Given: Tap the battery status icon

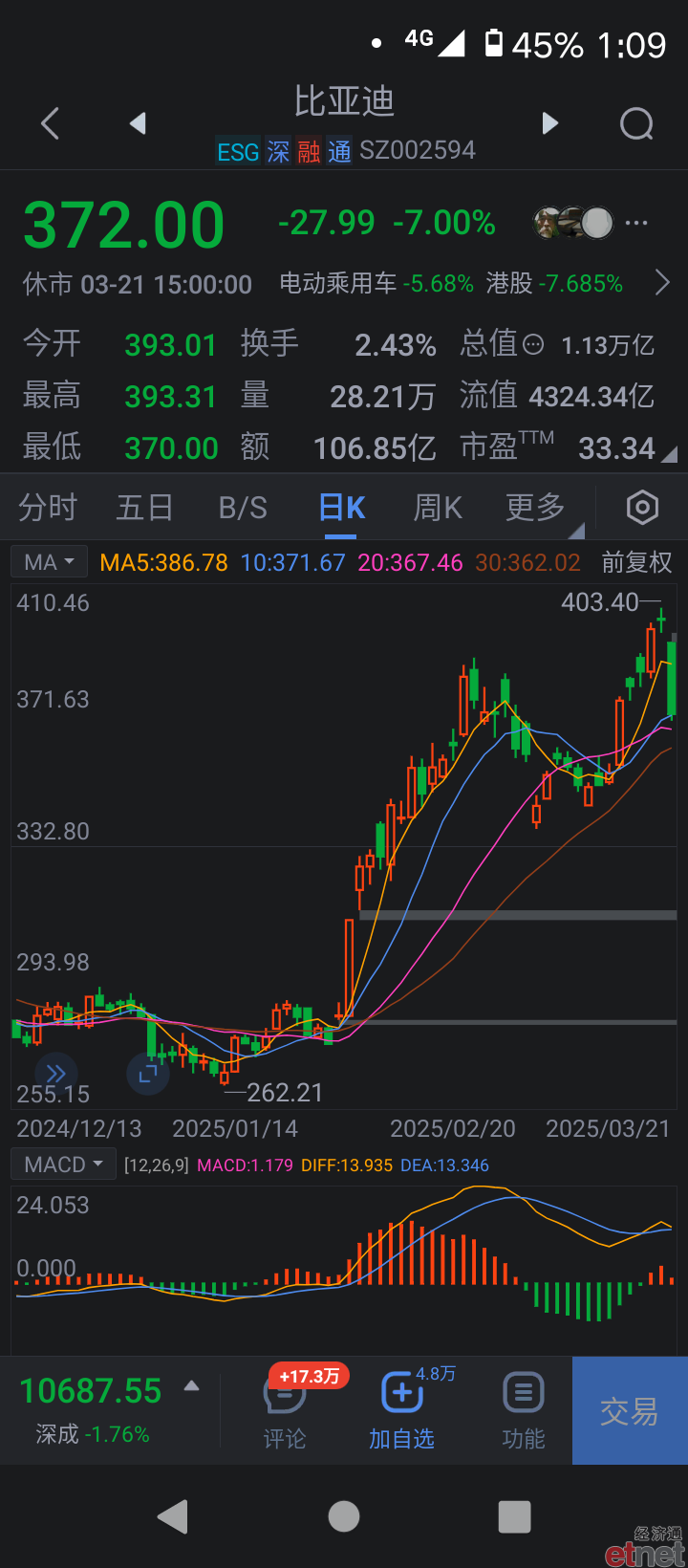Looking at the screenshot, I should coord(494,43).
